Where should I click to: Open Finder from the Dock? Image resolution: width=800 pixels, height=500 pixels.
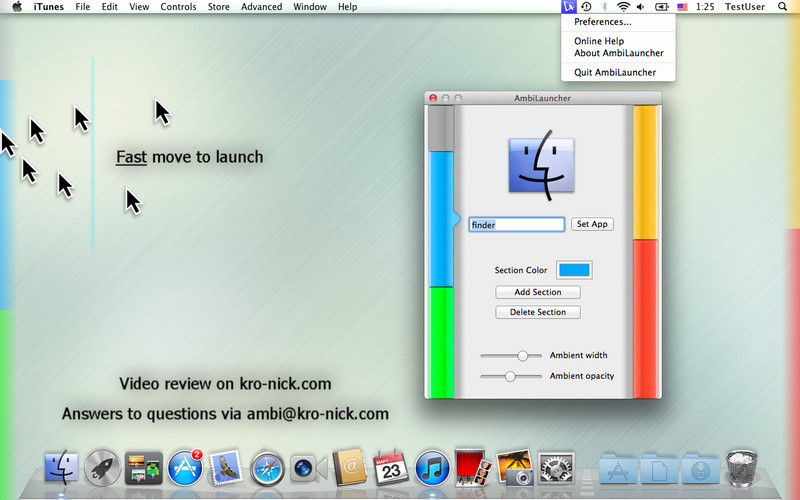point(61,467)
